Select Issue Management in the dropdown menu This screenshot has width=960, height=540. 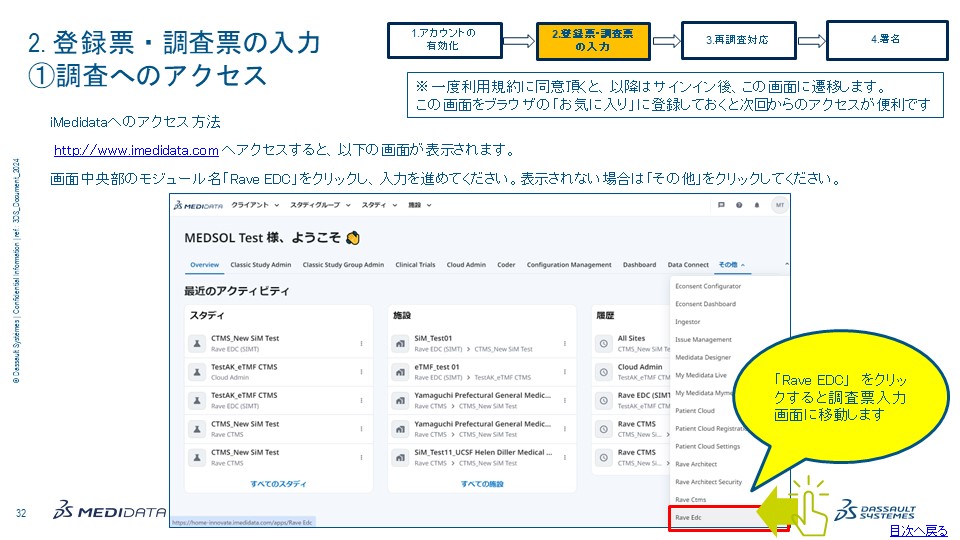click(703, 339)
